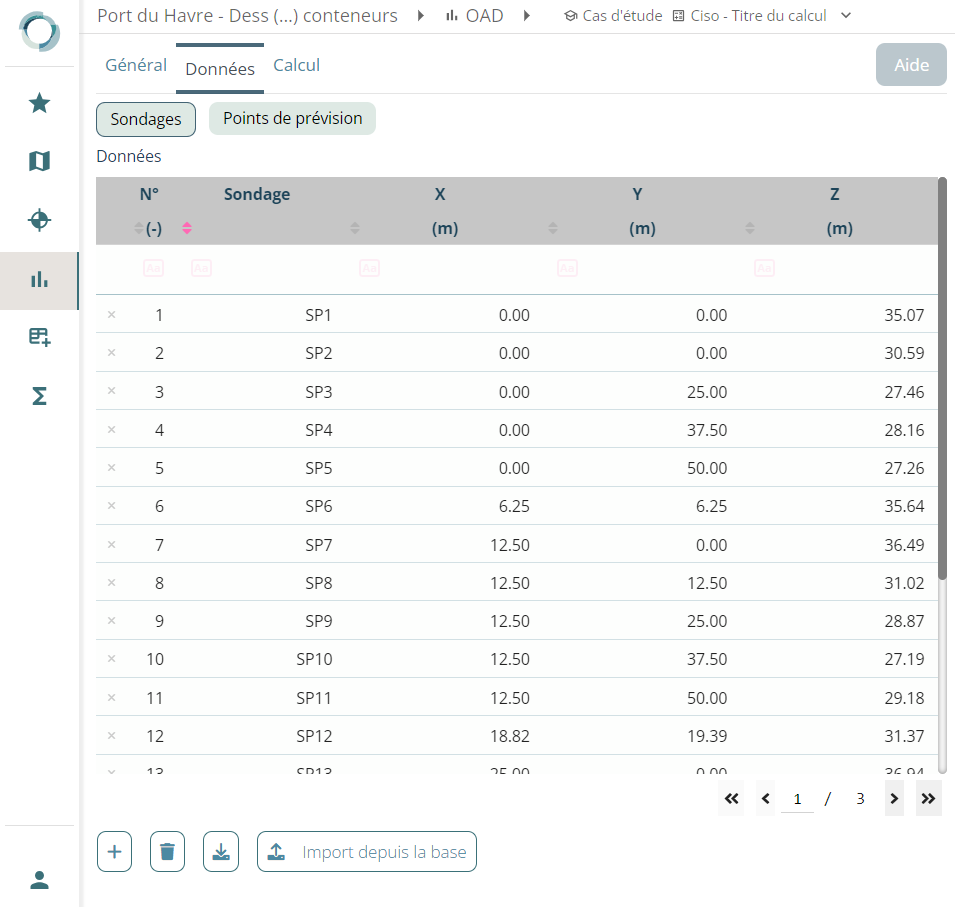955x907 pixels.
Task: Select the crosshair target icon in sidebar
Action: pos(39,220)
